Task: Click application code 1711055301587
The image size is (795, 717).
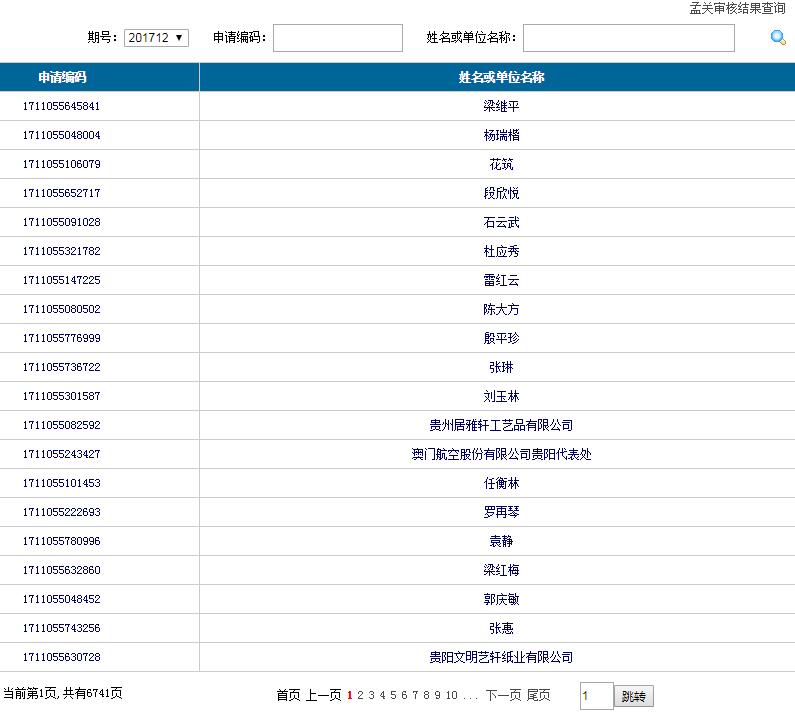Action: click(62, 396)
